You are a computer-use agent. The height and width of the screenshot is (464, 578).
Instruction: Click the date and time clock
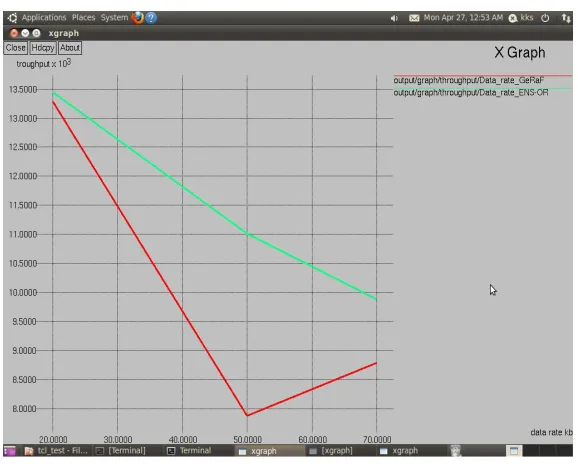(463, 17)
